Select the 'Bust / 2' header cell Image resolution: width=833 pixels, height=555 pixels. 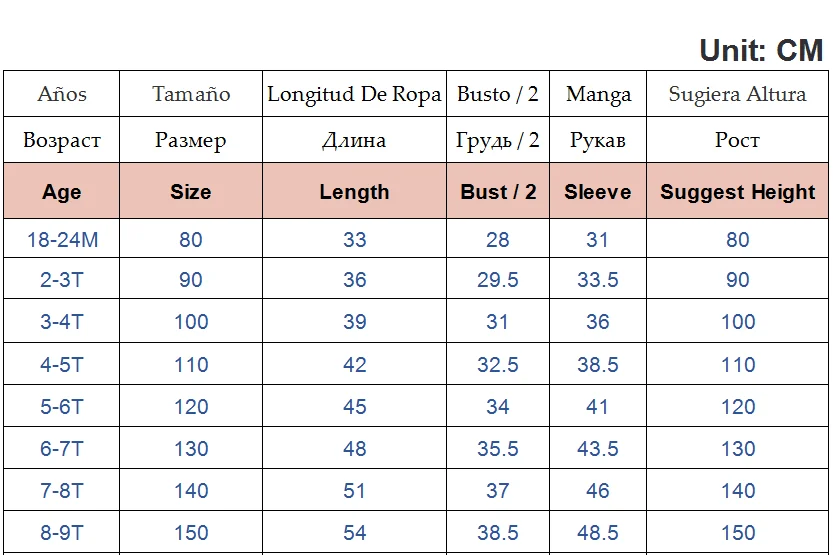point(498,192)
